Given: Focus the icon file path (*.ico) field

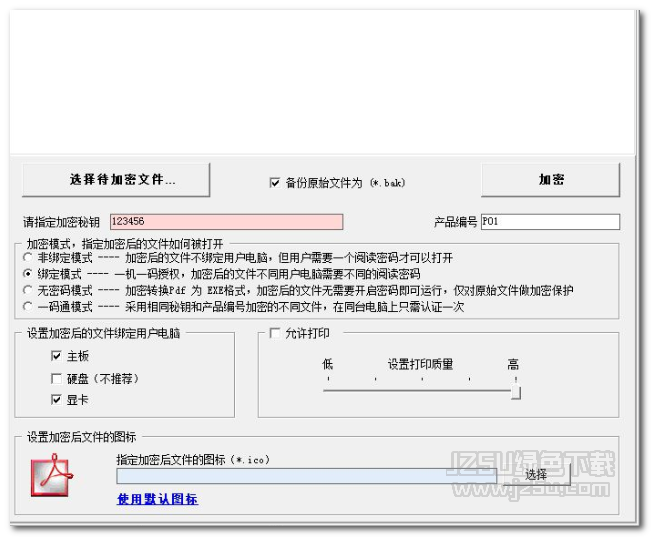Looking at the screenshot, I should (306, 476).
